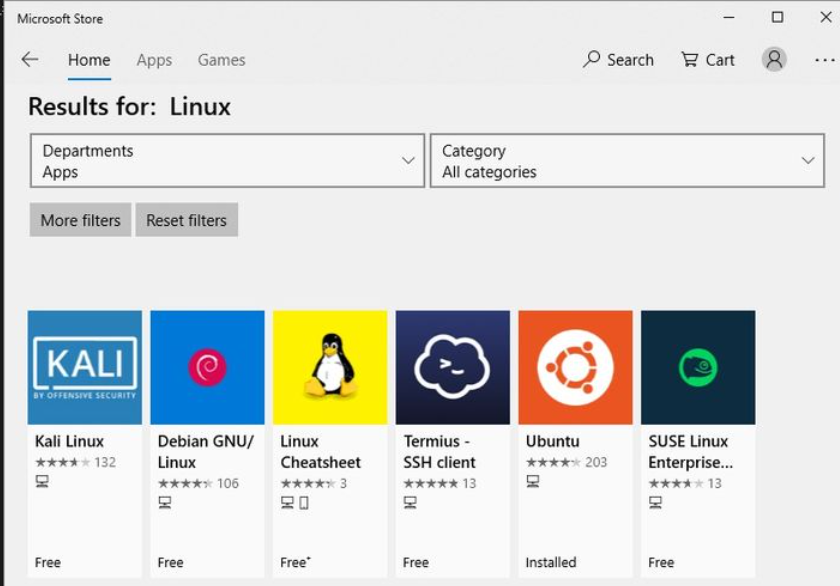Click Ubuntu star rating 203
Image resolution: width=840 pixels, height=586 pixels.
(x=566, y=462)
